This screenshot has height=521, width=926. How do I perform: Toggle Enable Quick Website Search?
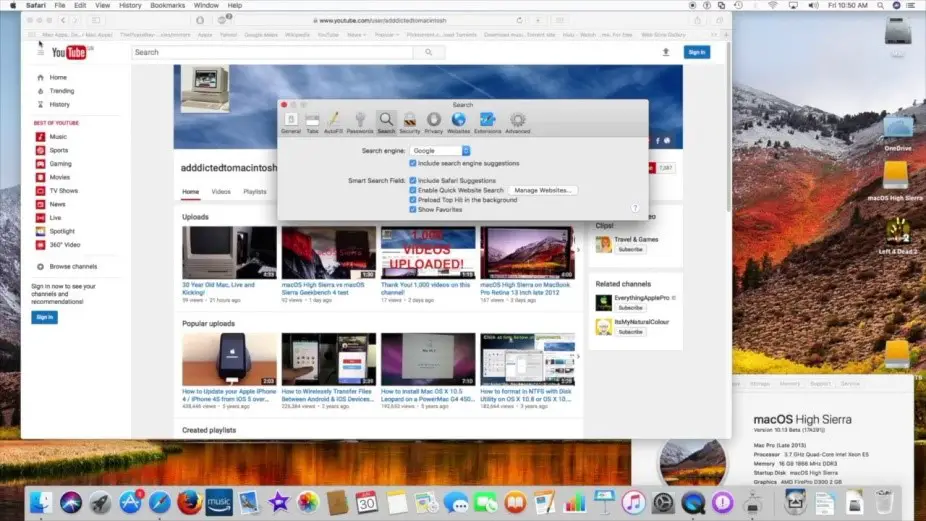click(413, 190)
